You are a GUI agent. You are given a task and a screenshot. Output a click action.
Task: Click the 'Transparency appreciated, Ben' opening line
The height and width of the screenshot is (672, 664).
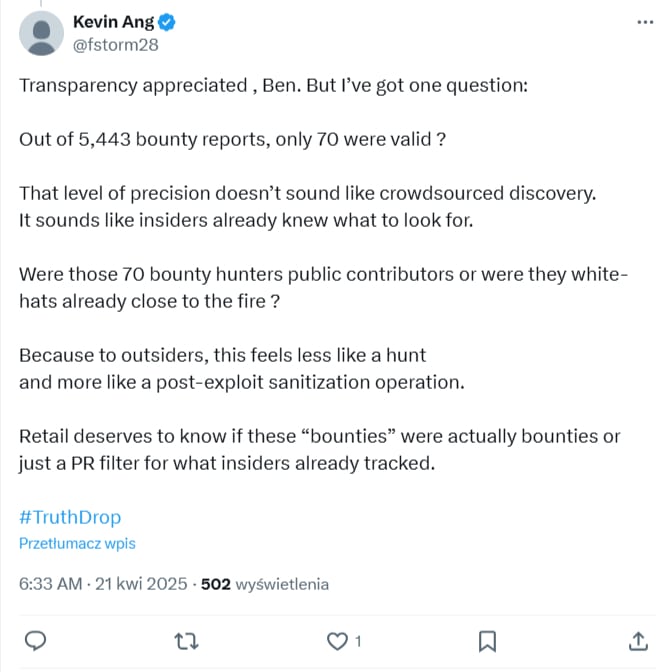click(x=273, y=85)
